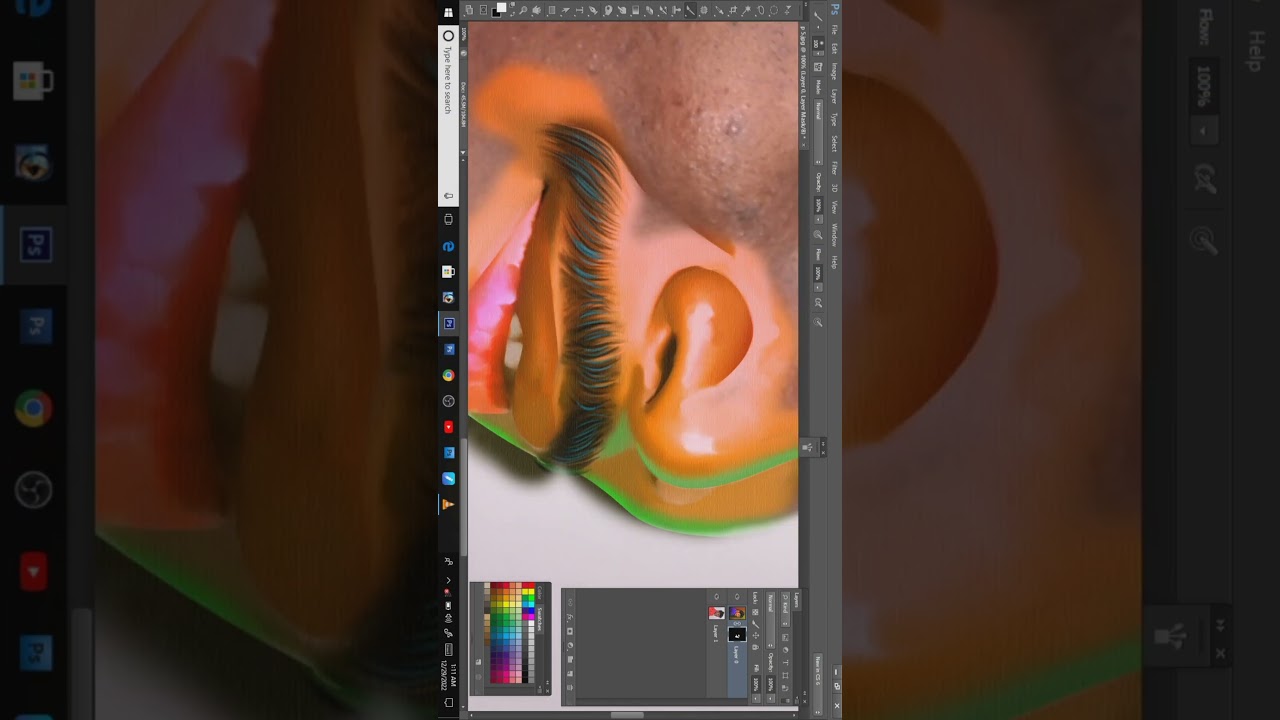This screenshot has width=1280, height=720.
Task: Open the Window menu
Action: coord(834,235)
